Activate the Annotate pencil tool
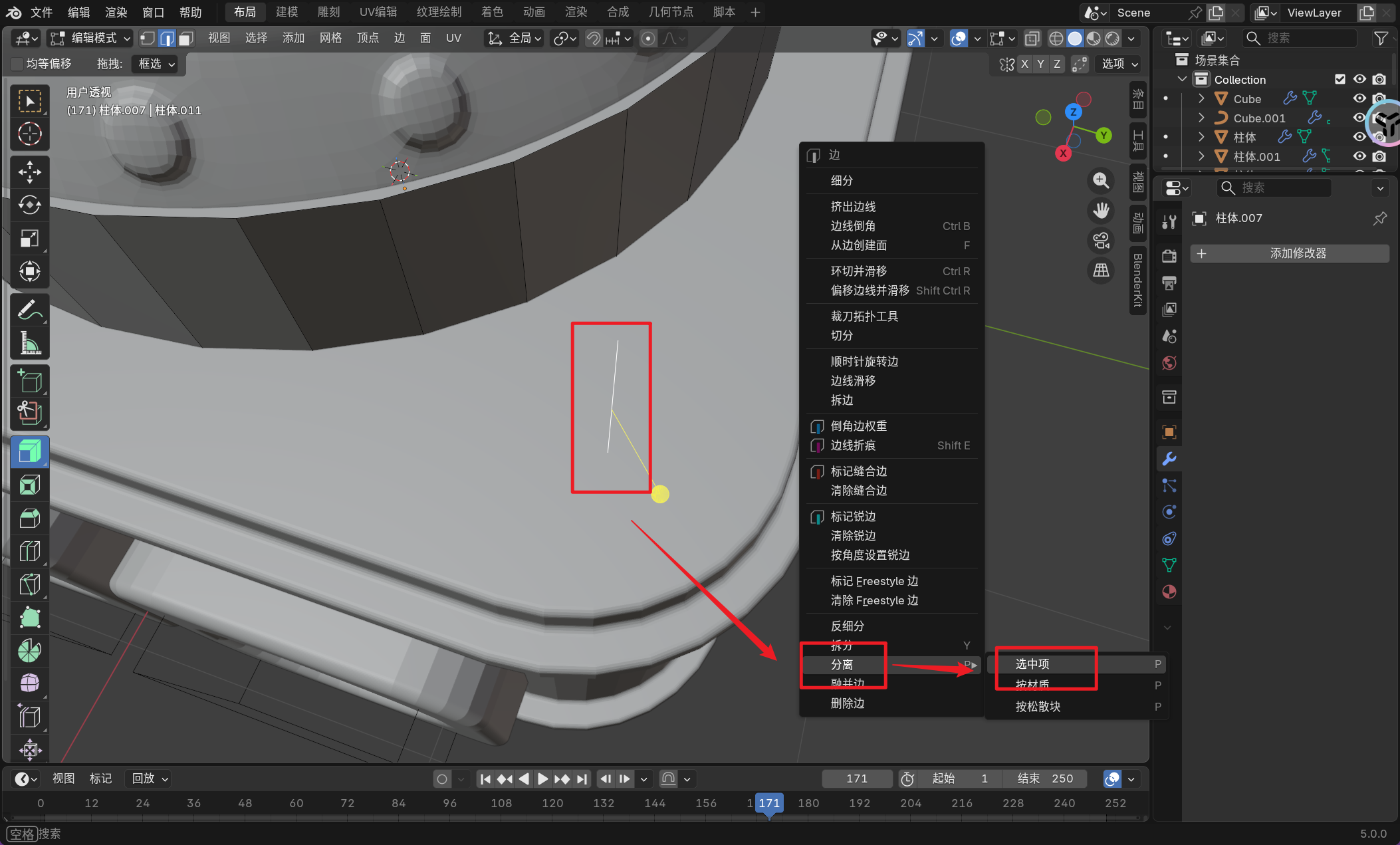The image size is (1400, 845). [29, 310]
